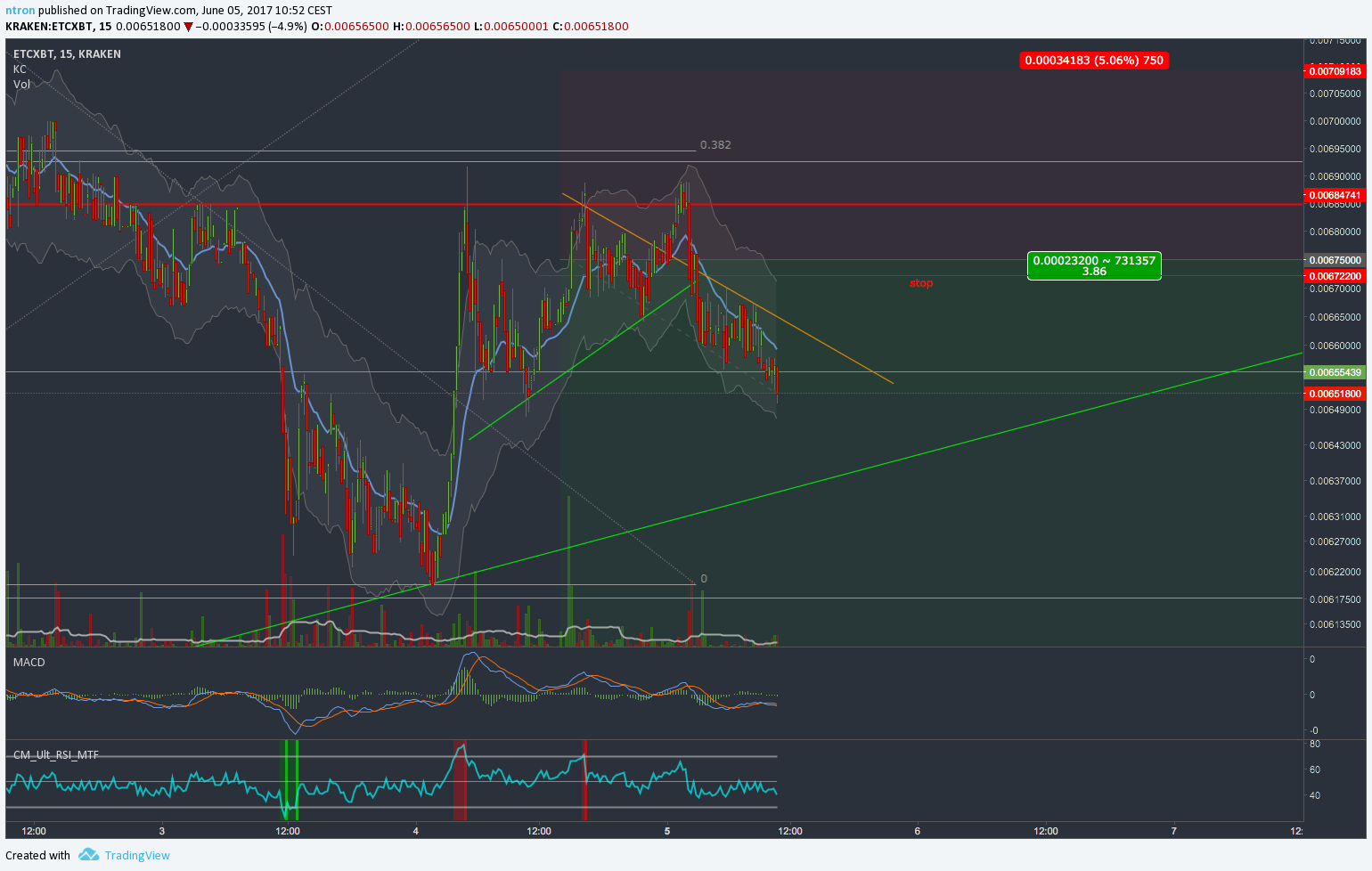Select the CM_Ult_RSI_MTF pane label
The height and width of the screenshot is (871, 1372).
[56, 755]
